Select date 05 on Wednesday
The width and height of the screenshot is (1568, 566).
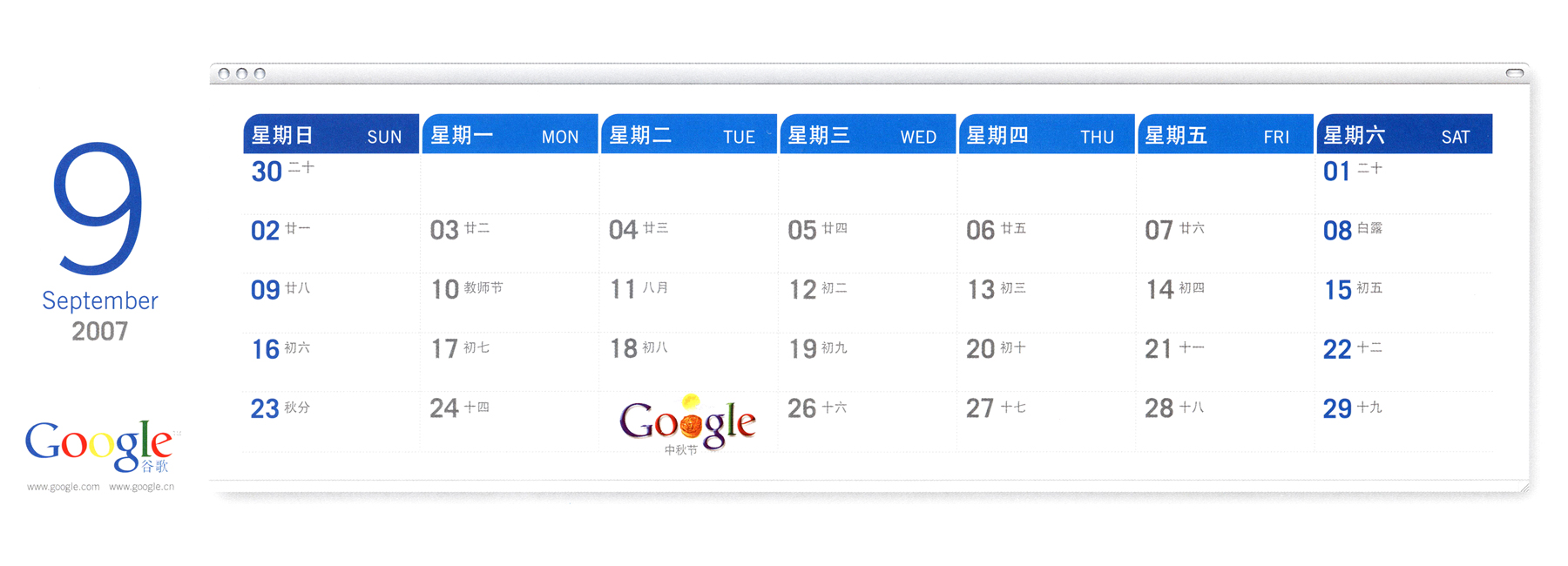coord(802,231)
